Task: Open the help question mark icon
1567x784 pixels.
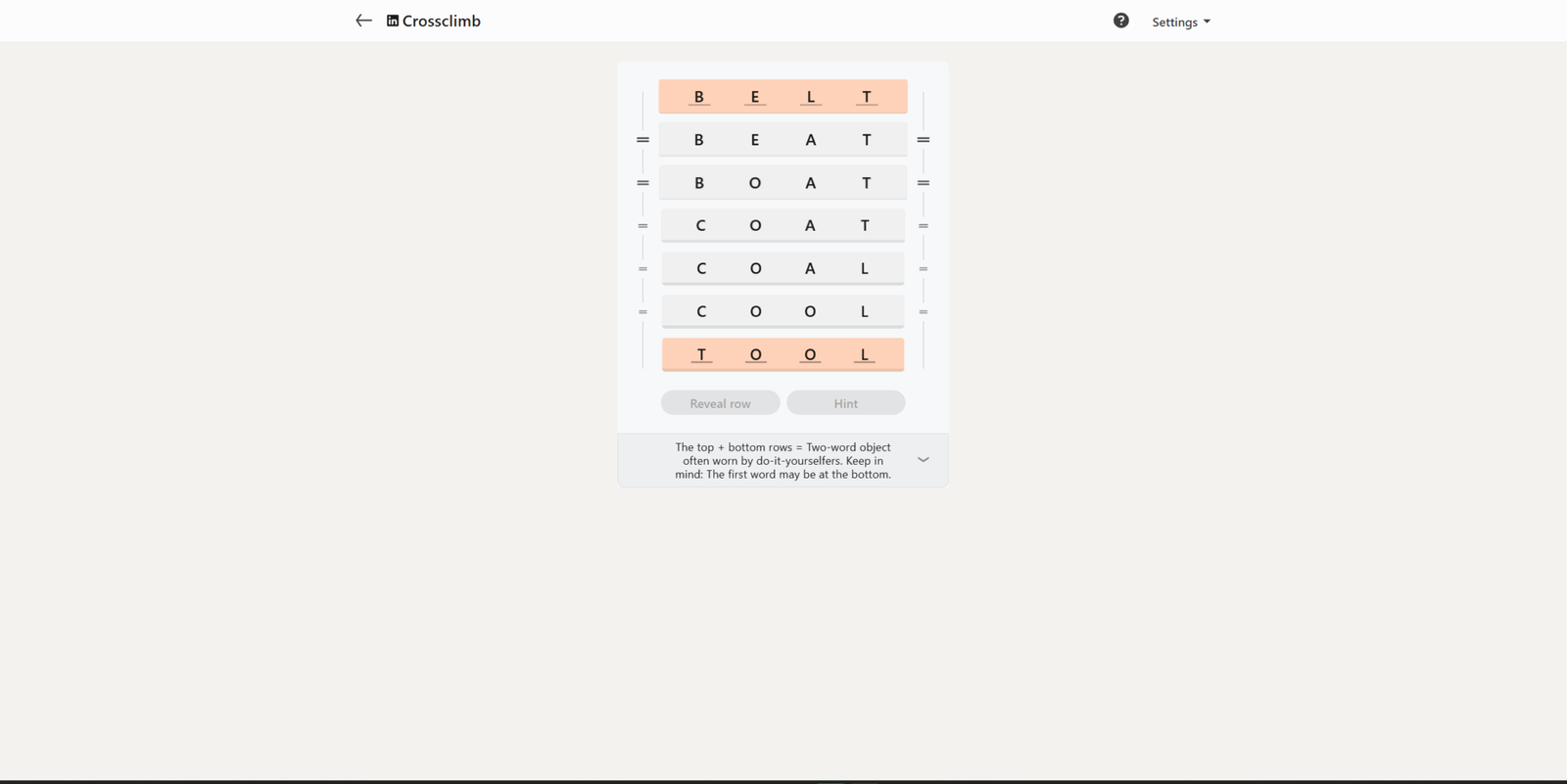Action: [x=1121, y=21]
